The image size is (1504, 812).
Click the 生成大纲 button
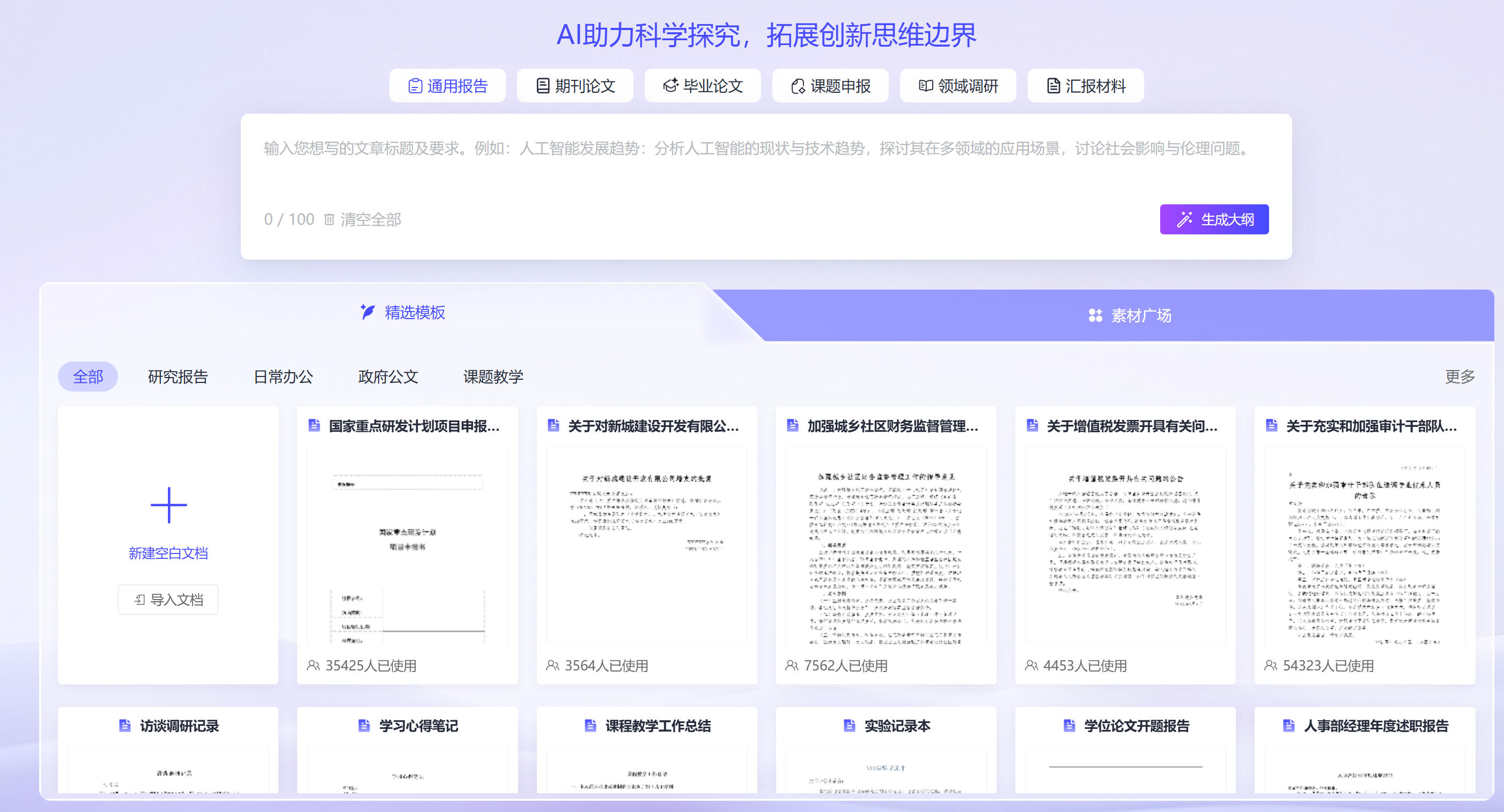1214,219
